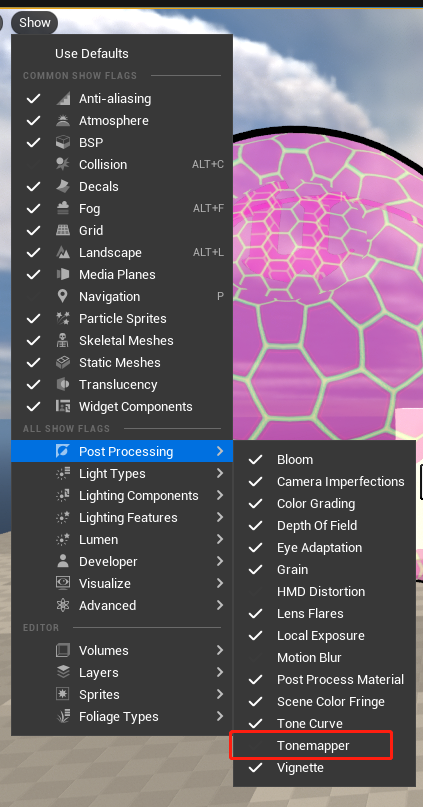Choose Use Defaults

point(92,54)
